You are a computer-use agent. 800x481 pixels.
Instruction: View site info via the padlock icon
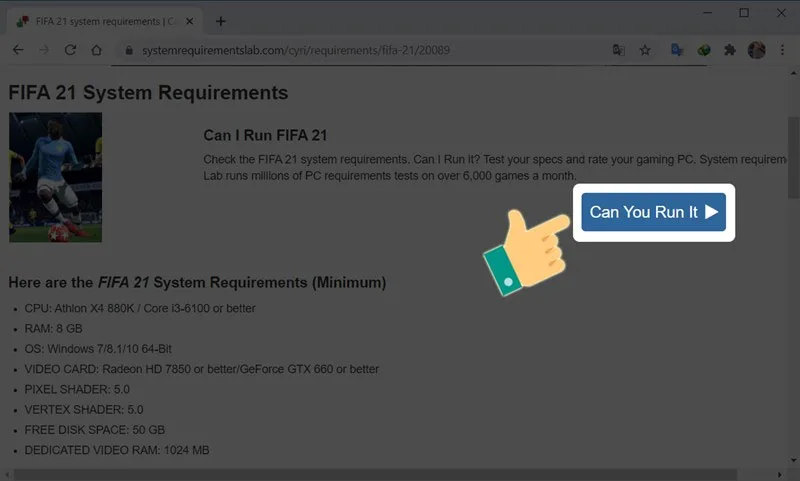[x=129, y=50]
